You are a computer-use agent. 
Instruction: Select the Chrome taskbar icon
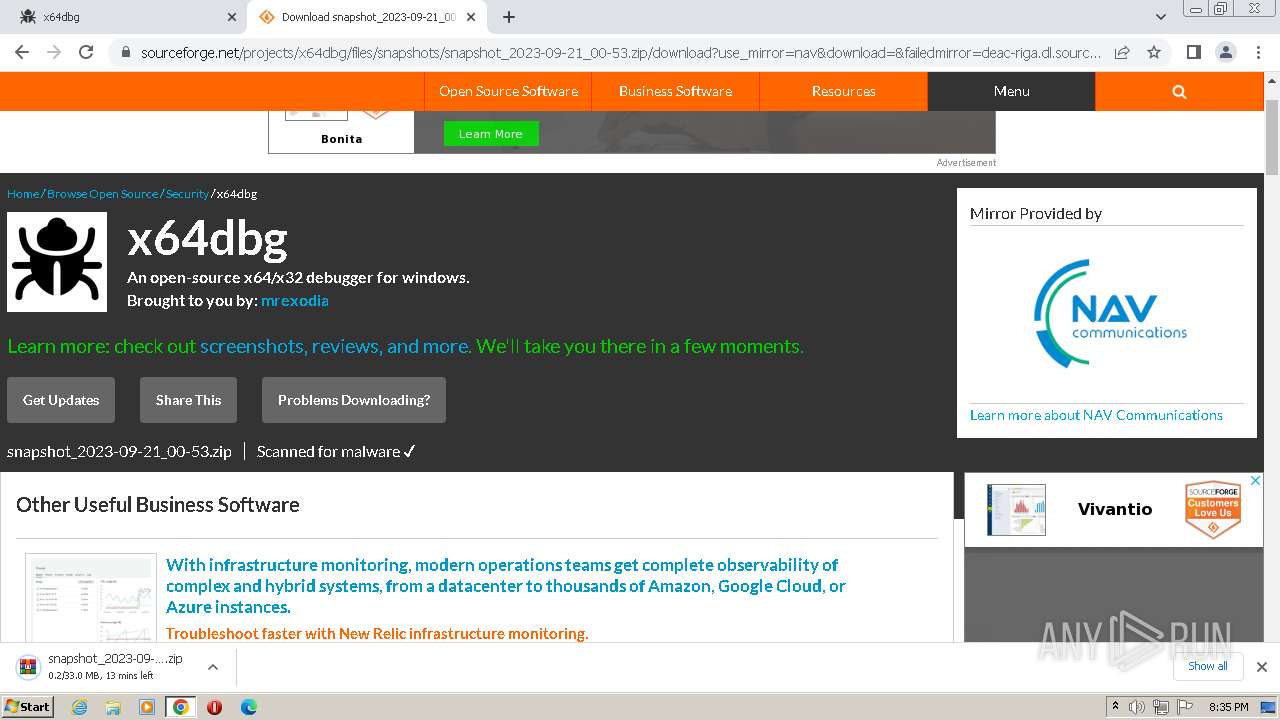180,707
